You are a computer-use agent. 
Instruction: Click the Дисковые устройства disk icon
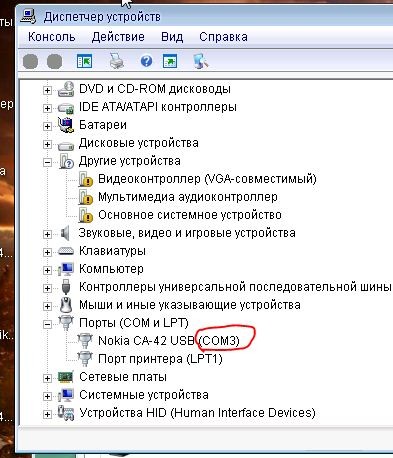pos(66,145)
